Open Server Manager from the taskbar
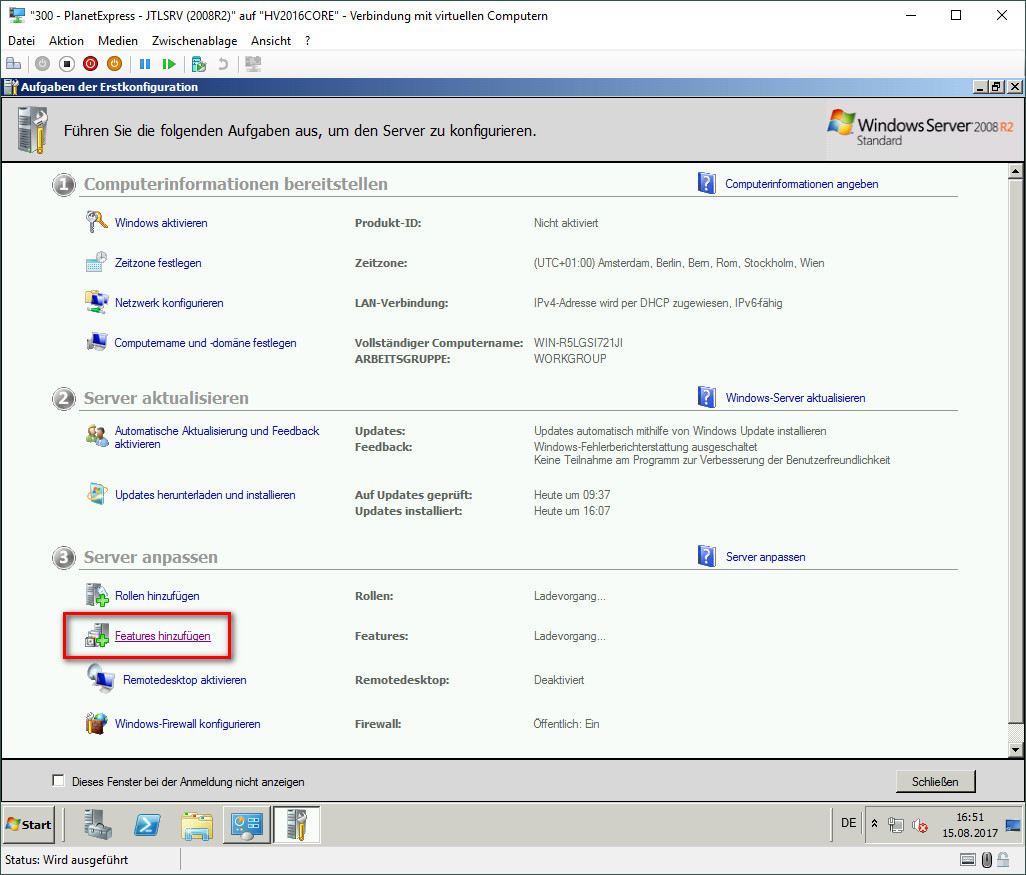 [x=98, y=824]
